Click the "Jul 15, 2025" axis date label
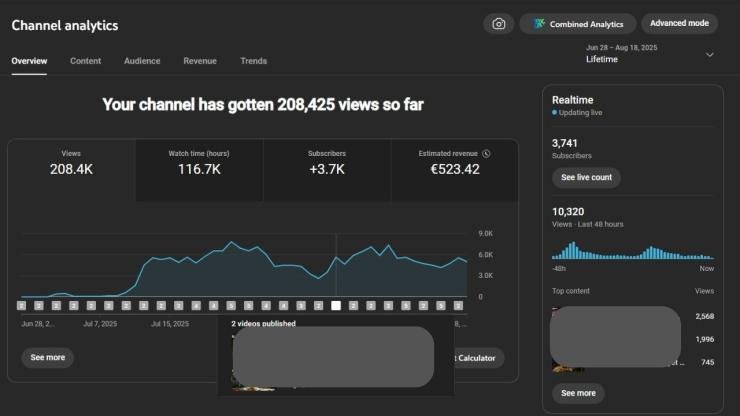740x416 pixels. pyautogui.click(x=170, y=324)
